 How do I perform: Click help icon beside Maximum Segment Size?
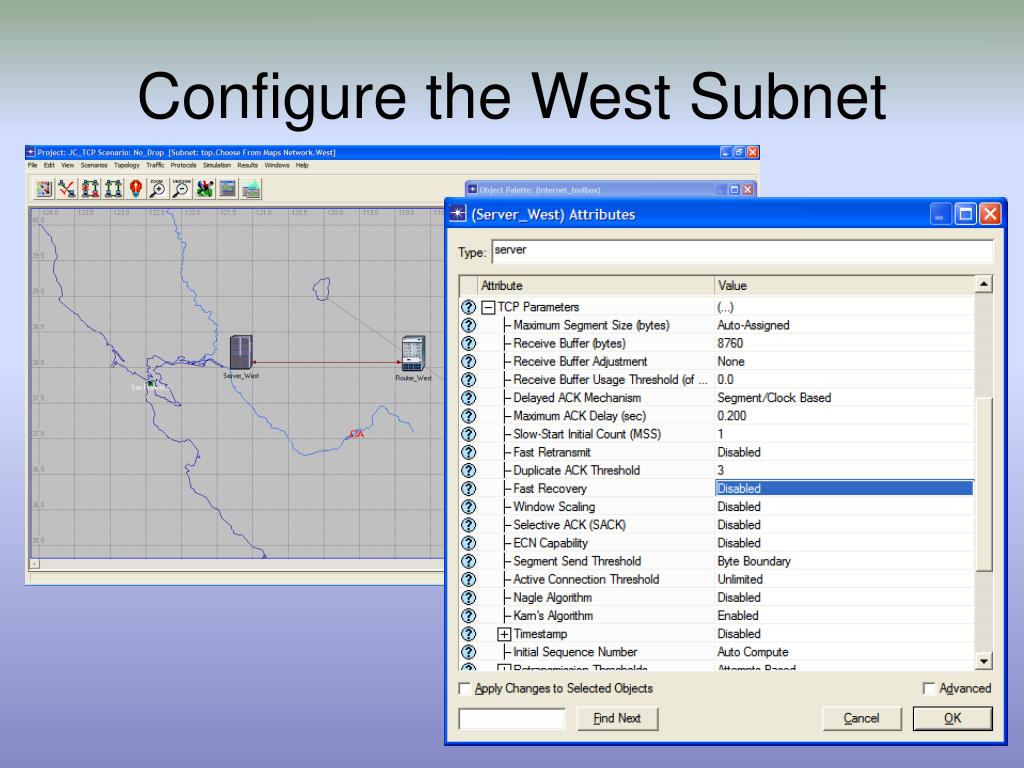pyautogui.click(x=468, y=325)
